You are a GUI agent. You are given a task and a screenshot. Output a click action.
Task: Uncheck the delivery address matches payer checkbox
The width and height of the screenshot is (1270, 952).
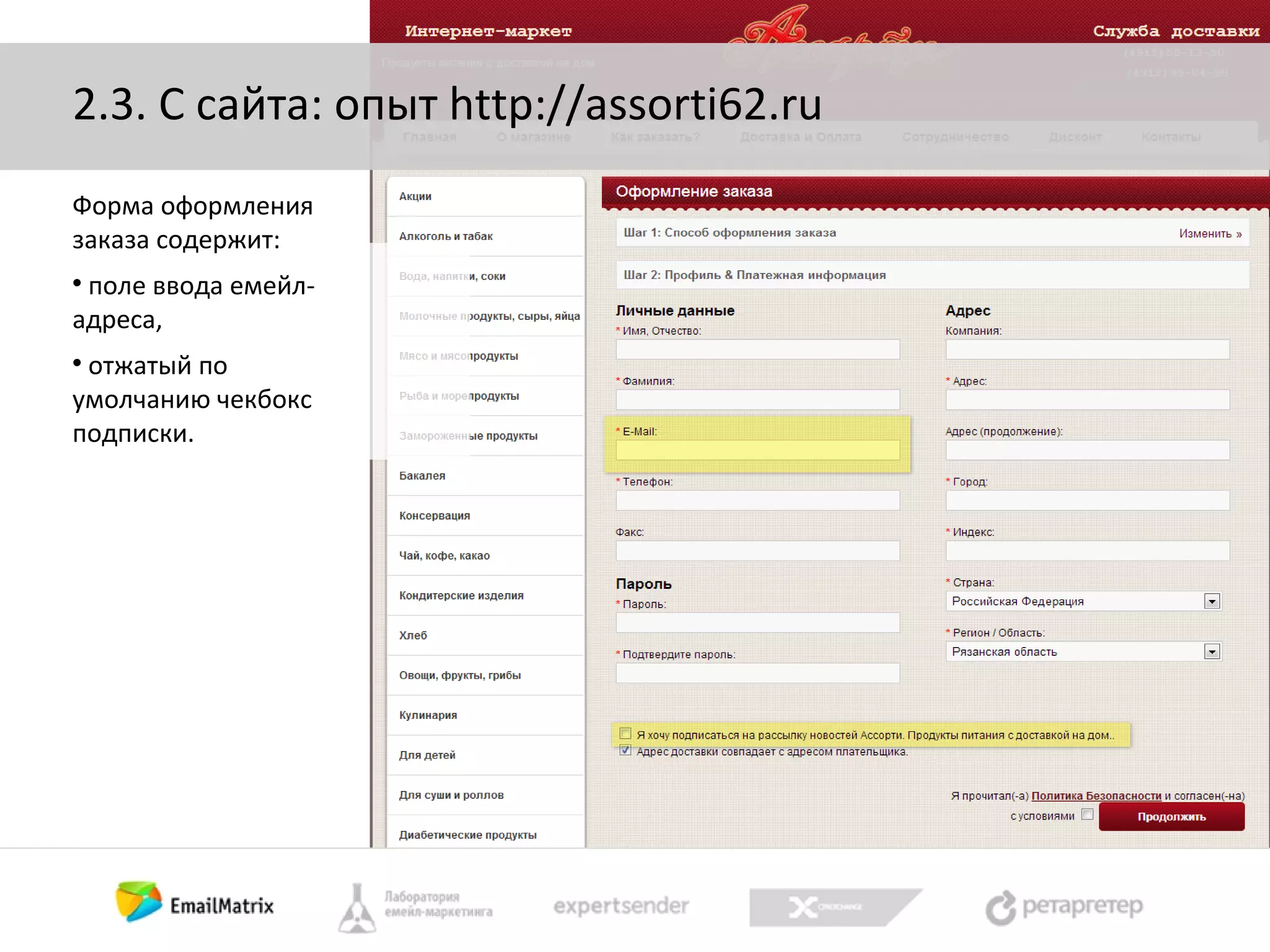click(625, 751)
